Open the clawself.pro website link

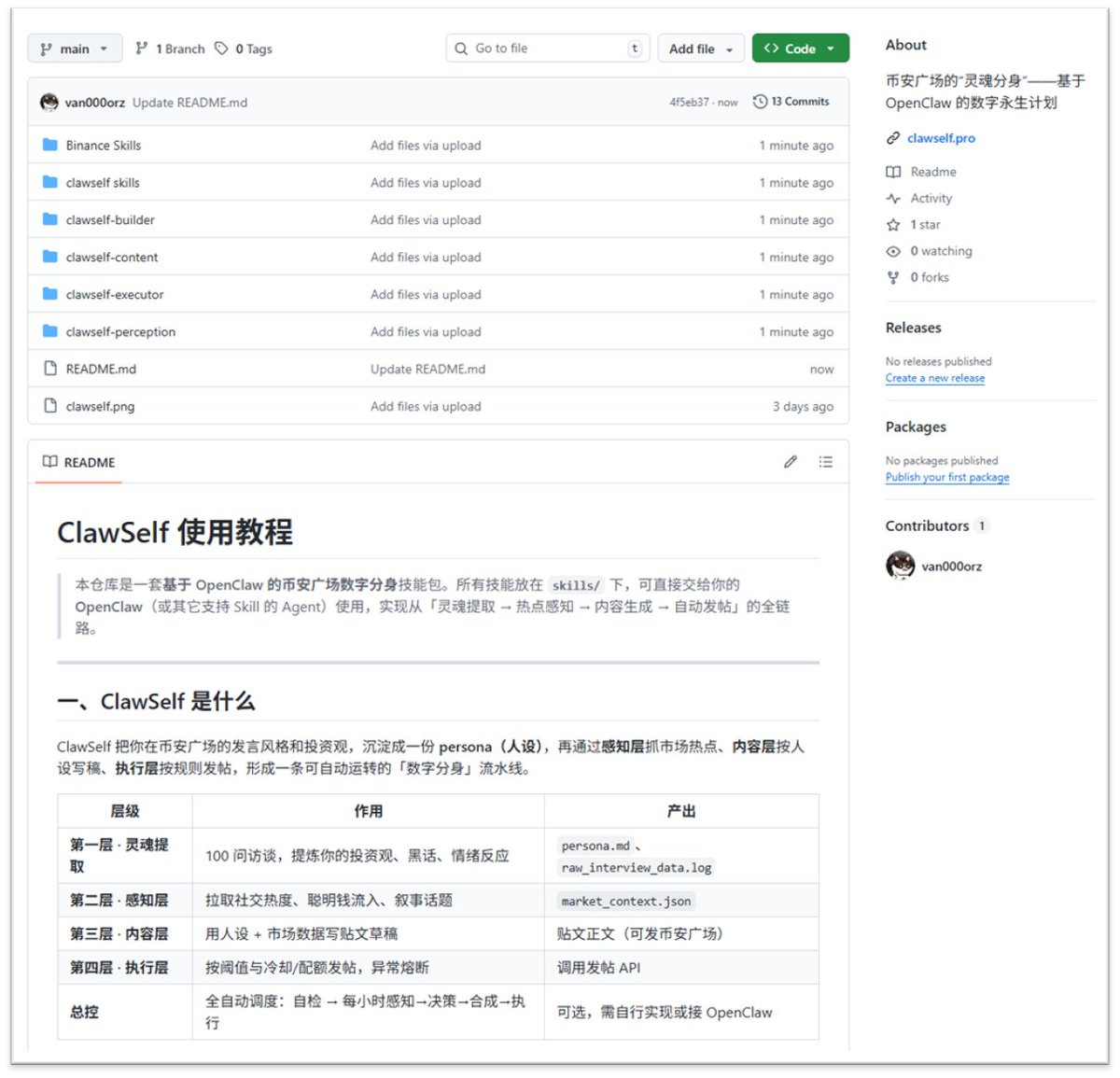941,138
